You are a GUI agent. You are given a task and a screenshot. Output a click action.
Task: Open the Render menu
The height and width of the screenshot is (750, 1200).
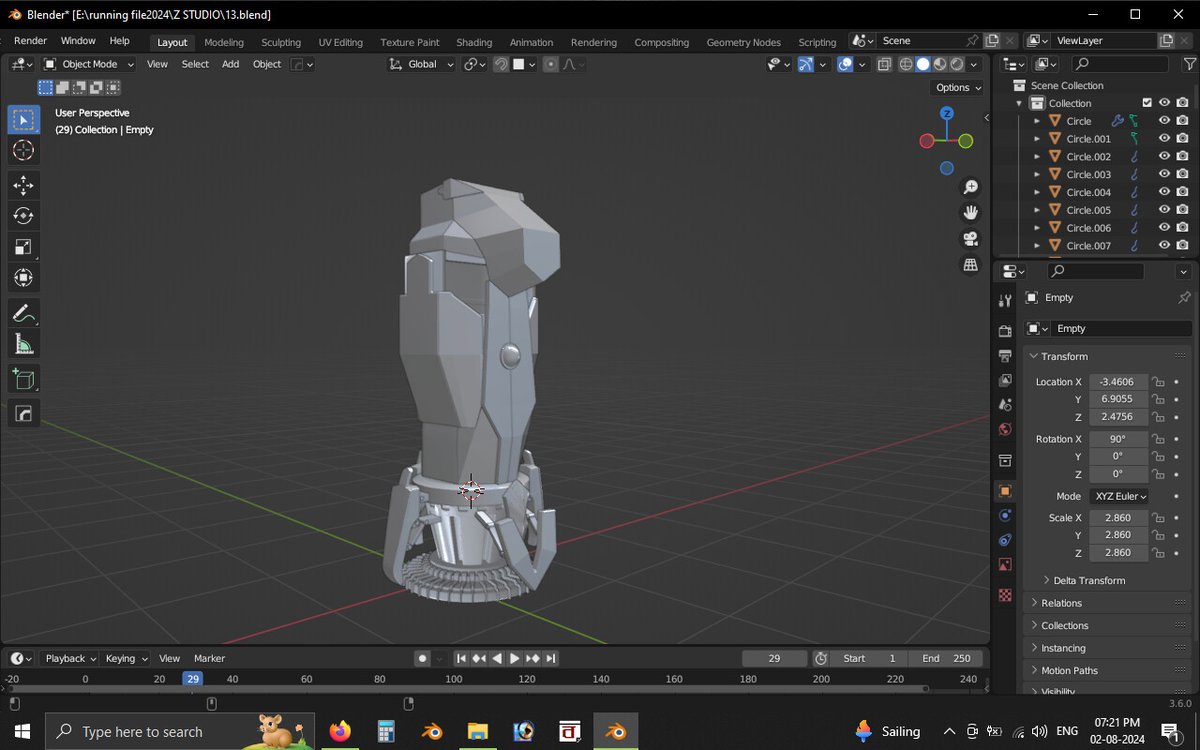point(30,41)
